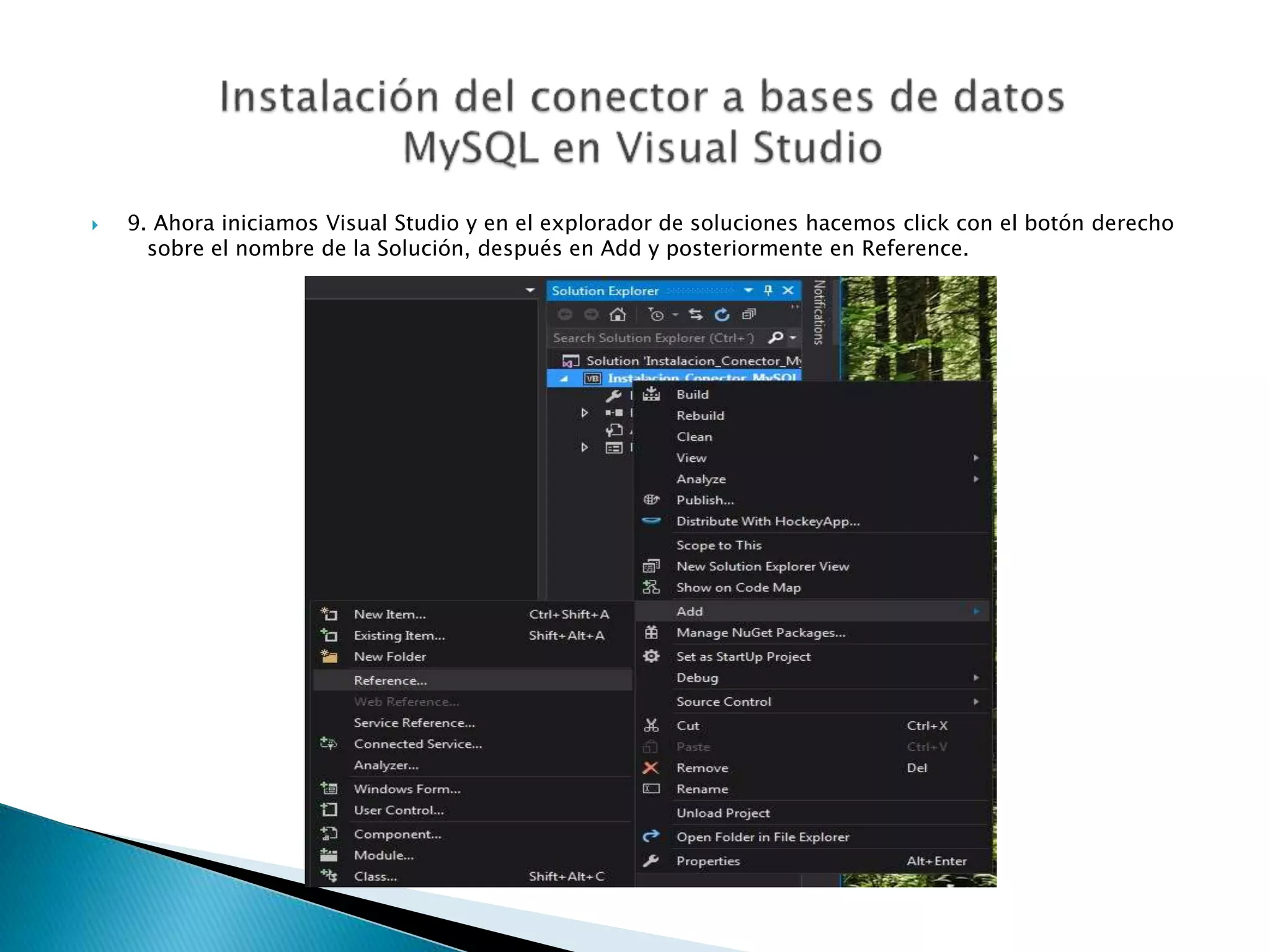Open project Properties
This screenshot has width=1270, height=952.
(x=812, y=861)
